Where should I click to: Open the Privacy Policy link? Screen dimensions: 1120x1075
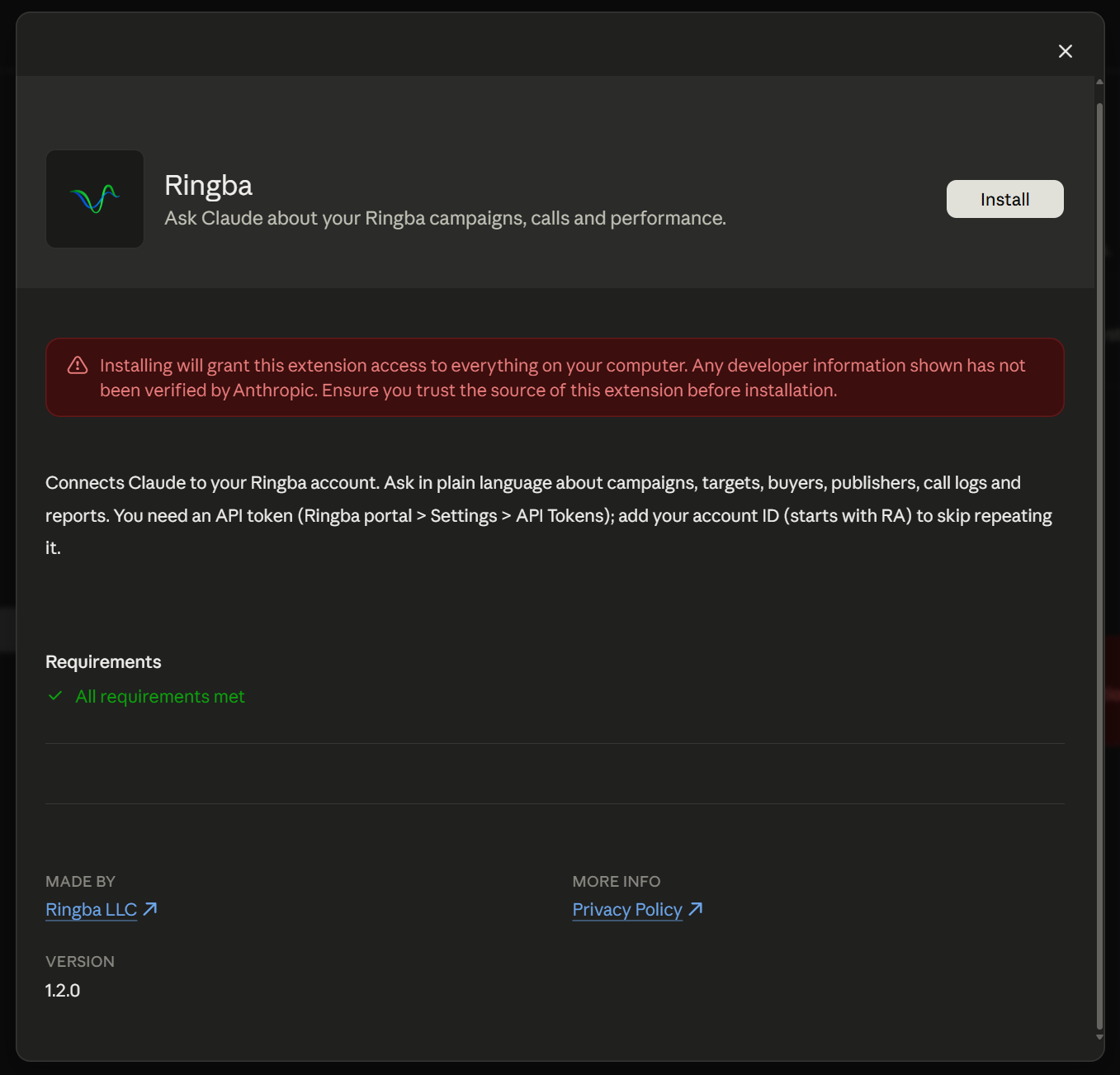click(627, 909)
